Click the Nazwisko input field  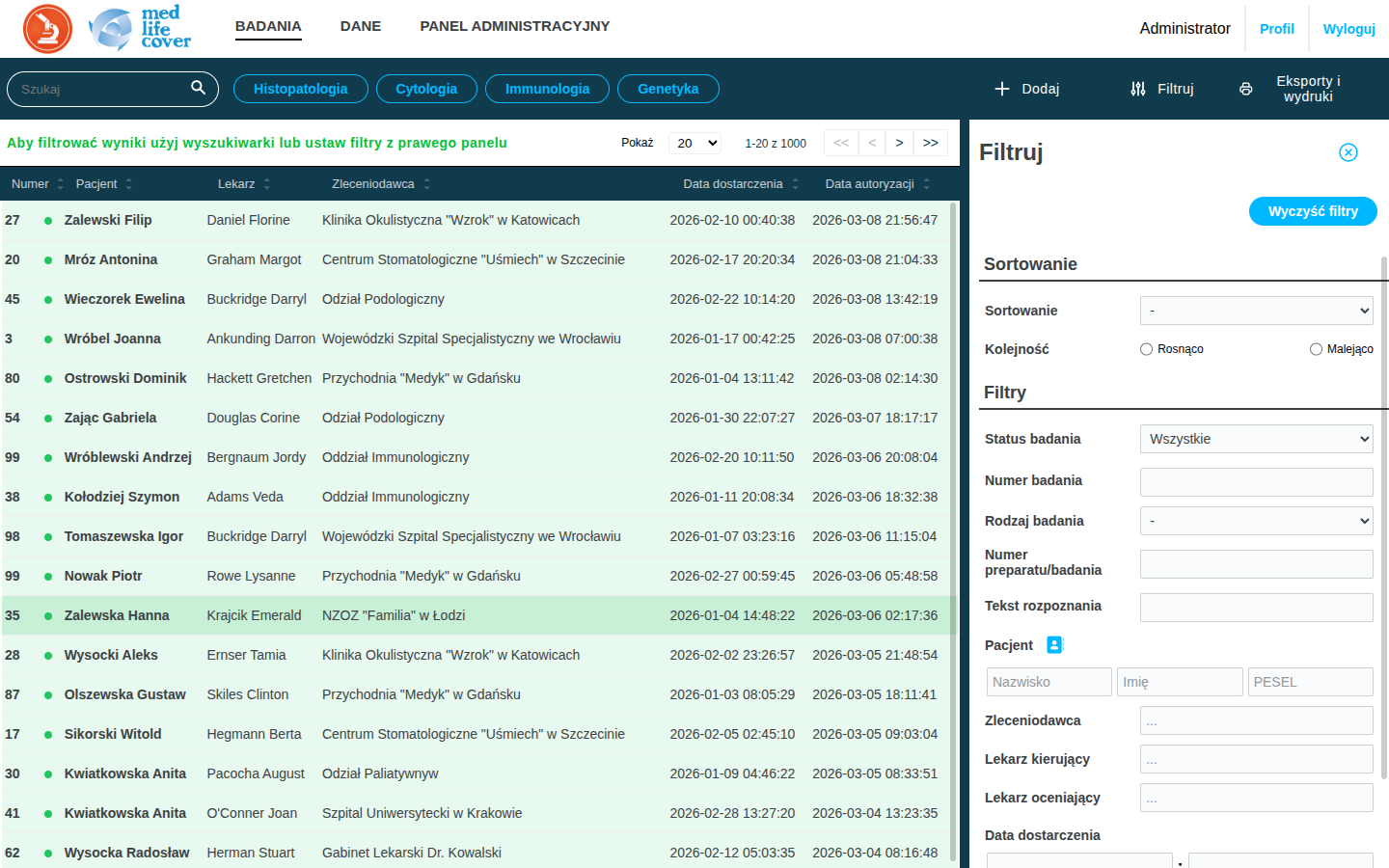[1049, 682]
